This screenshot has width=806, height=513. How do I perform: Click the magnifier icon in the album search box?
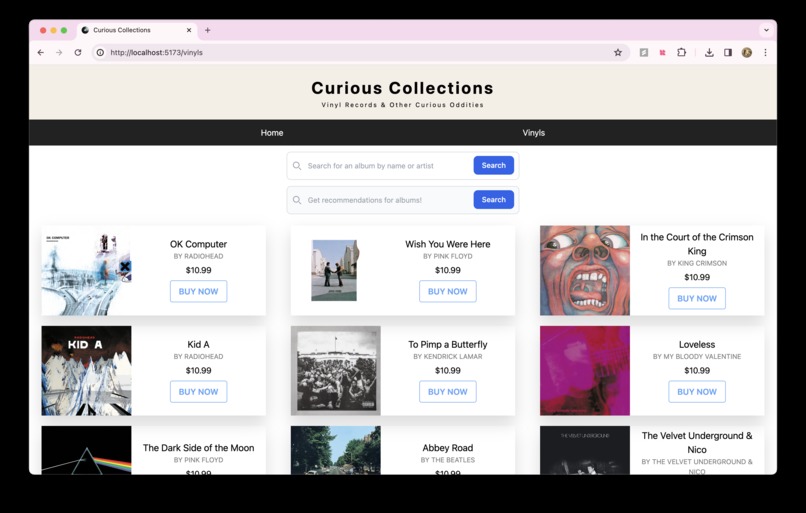(x=297, y=166)
